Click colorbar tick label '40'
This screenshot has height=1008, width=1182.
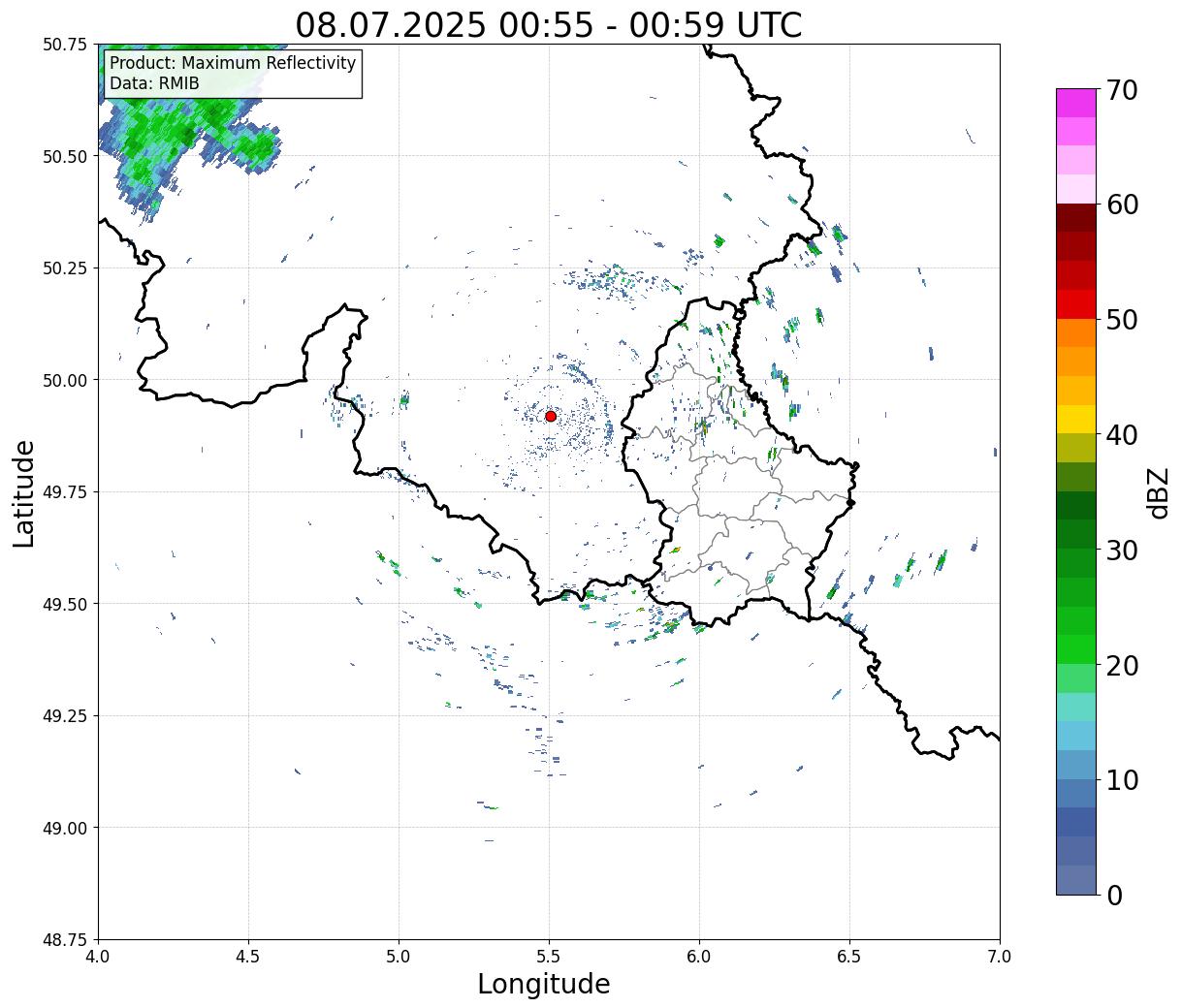point(1121,435)
